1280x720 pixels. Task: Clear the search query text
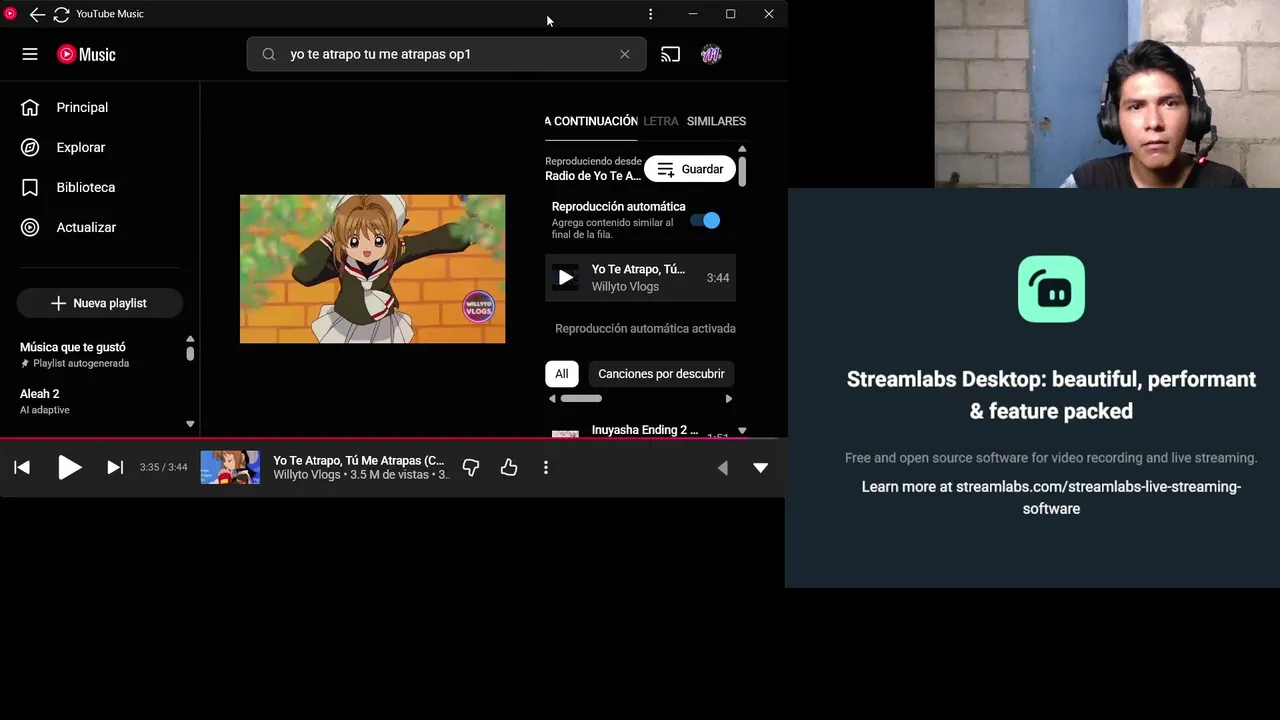625,54
